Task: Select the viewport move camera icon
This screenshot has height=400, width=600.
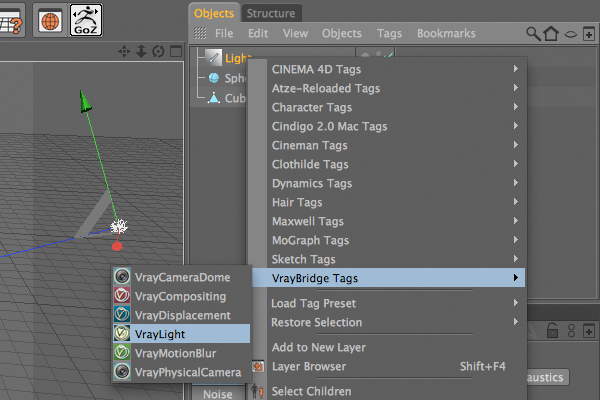Action: coord(124,51)
